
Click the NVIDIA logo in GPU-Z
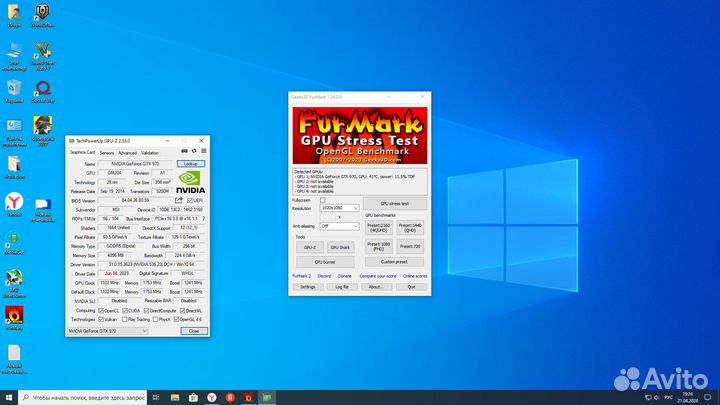(x=190, y=183)
